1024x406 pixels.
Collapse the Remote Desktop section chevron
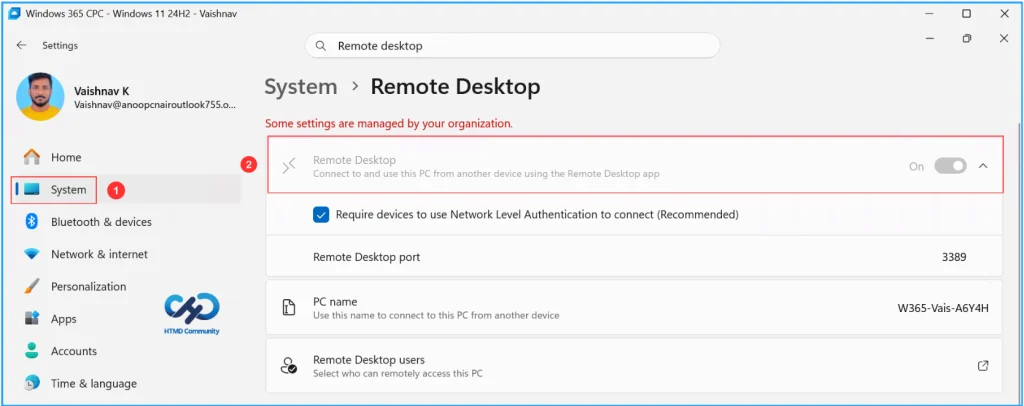[983, 166]
